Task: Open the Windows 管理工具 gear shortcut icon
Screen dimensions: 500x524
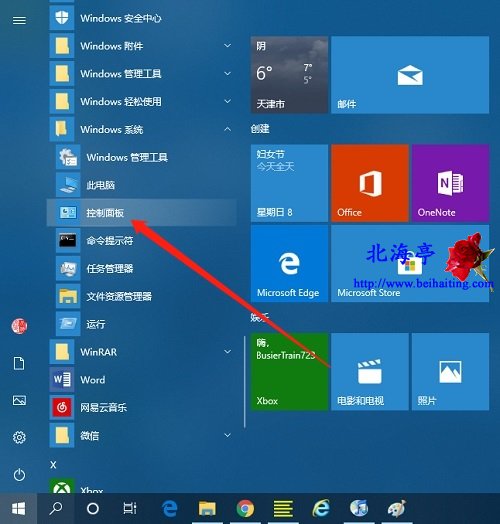Action: click(x=68, y=157)
